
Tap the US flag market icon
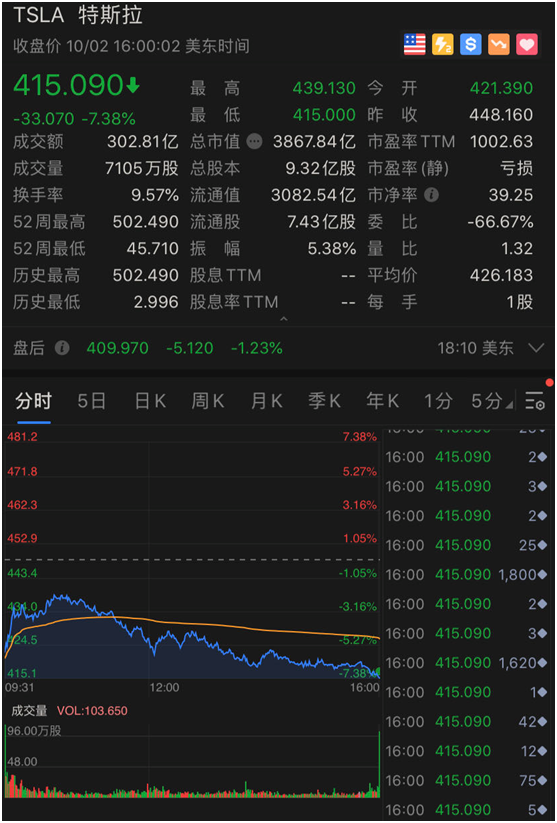coord(415,45)
